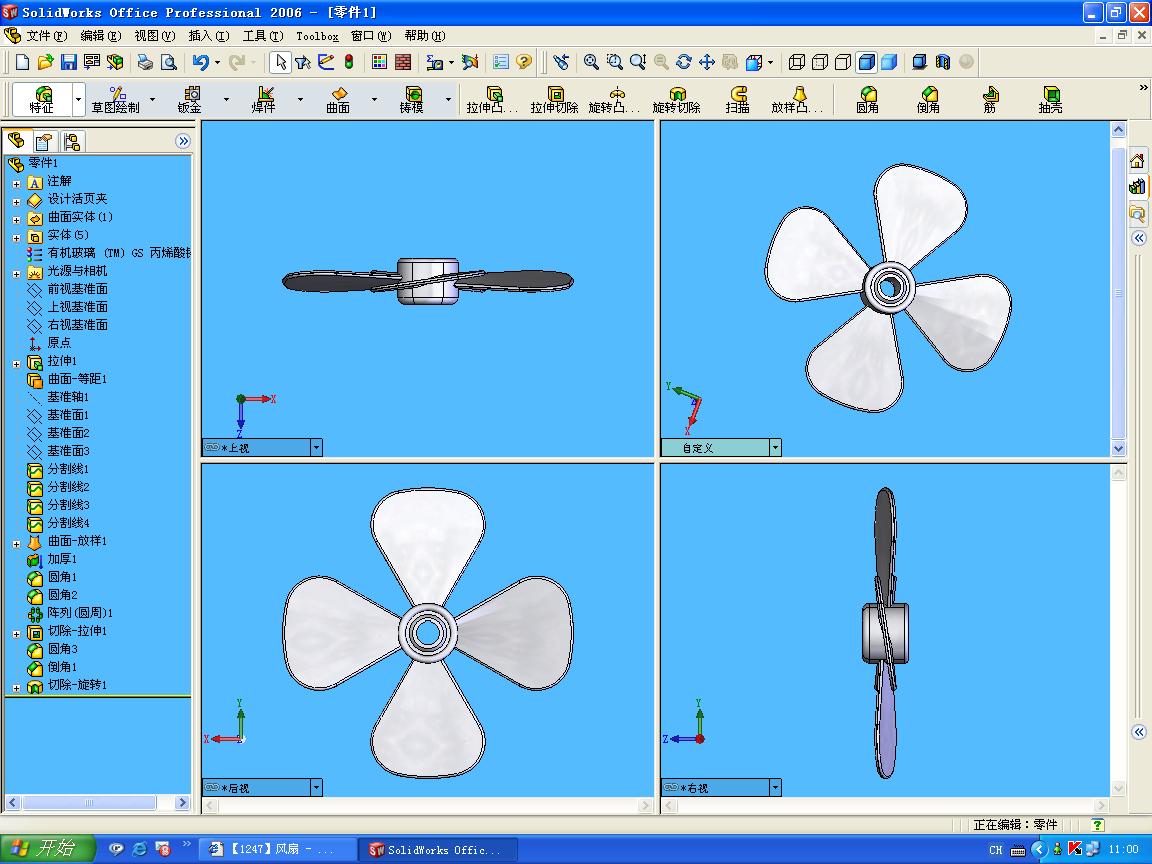Select 前视基准面 plane in tree
1152x864 pixels.
(x=68, y=289)
